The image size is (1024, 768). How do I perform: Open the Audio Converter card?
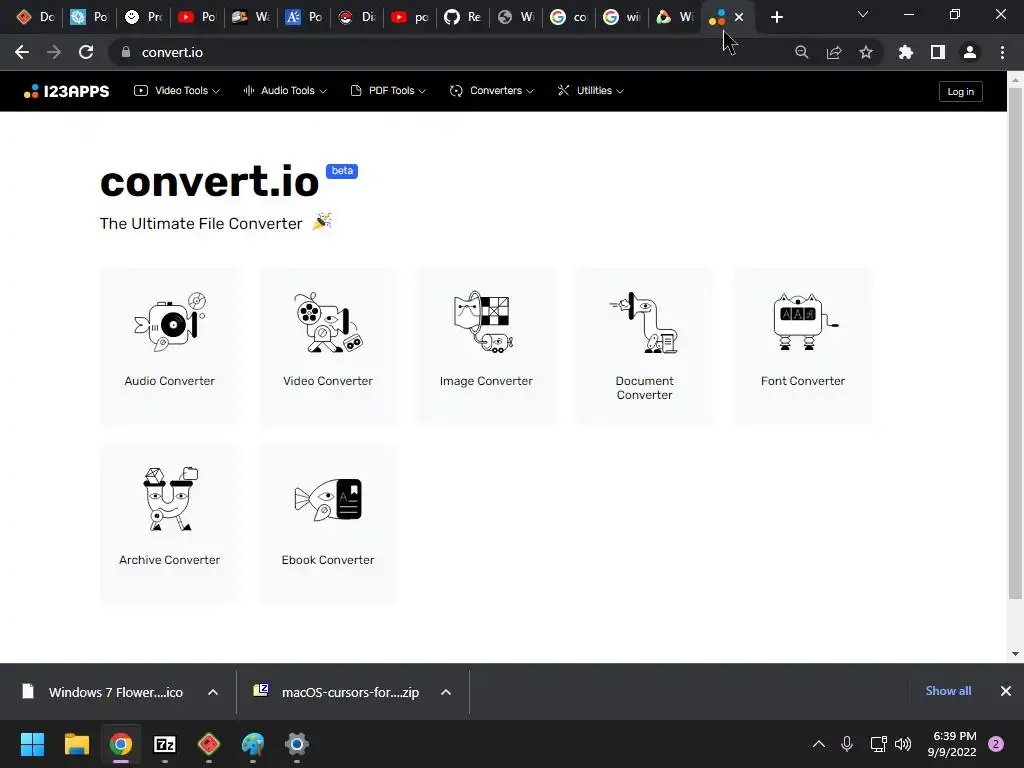tap(170, 346)
